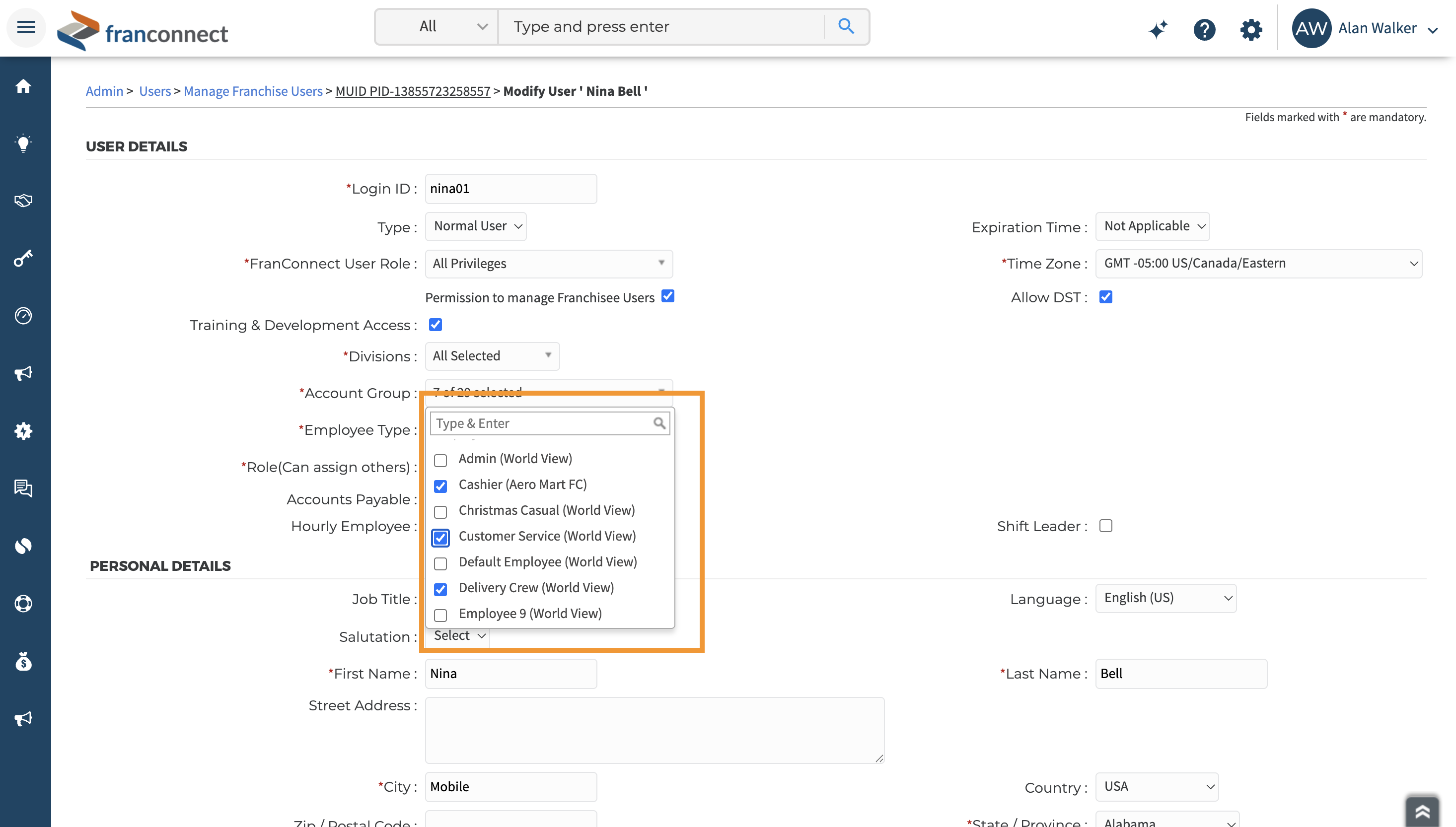The image size is (1456, 827).
Task: Uncheck Cashier (Aero Mart FC)
Action: (x=440, y=485)
